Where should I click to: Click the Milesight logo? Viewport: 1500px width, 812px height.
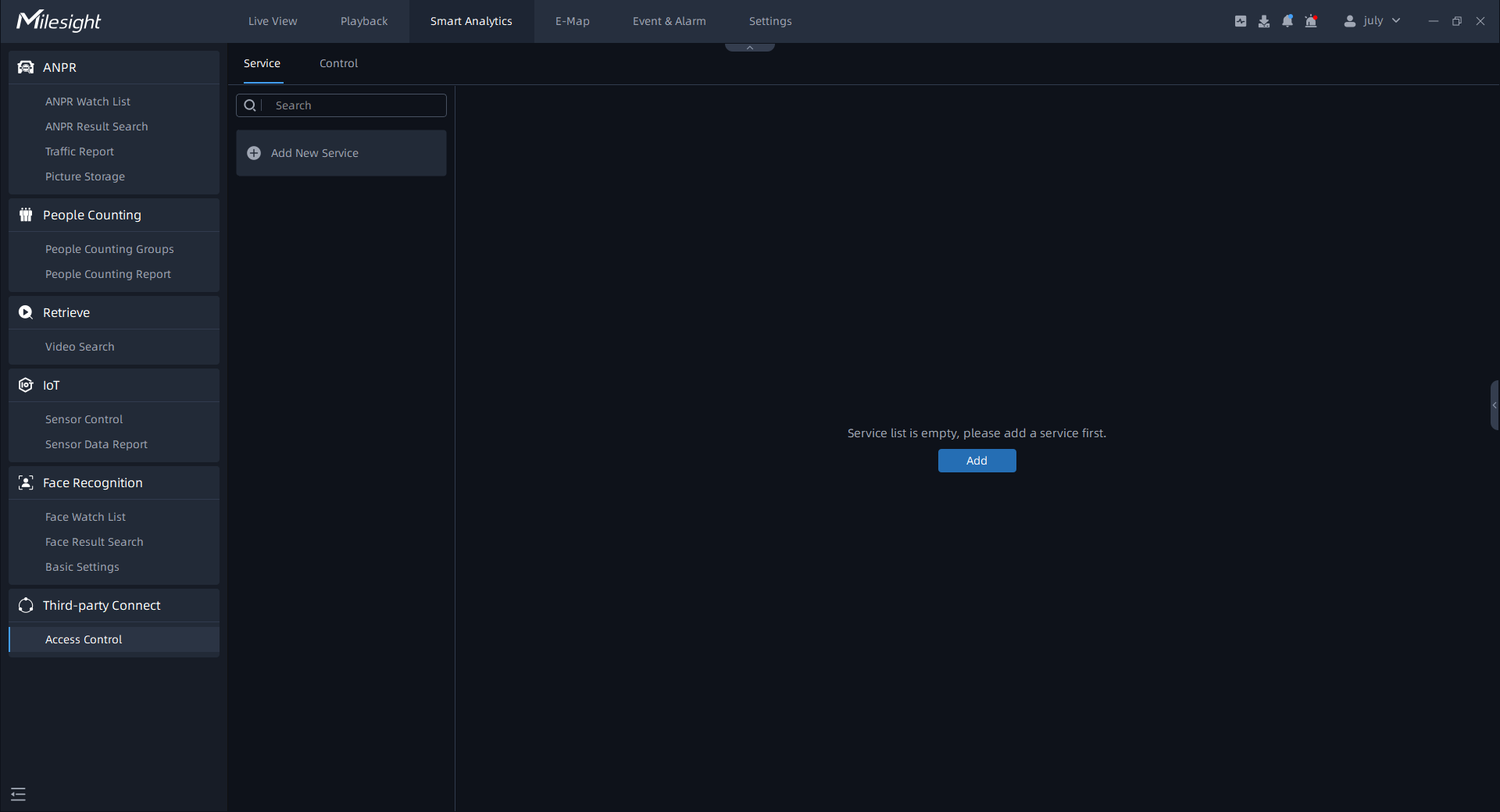point(59,21)
